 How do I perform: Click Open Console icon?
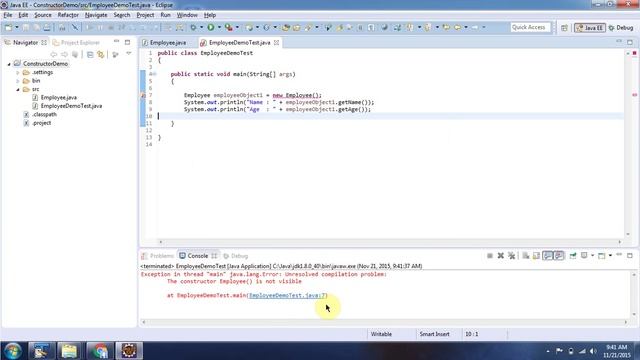pos(602,256)
